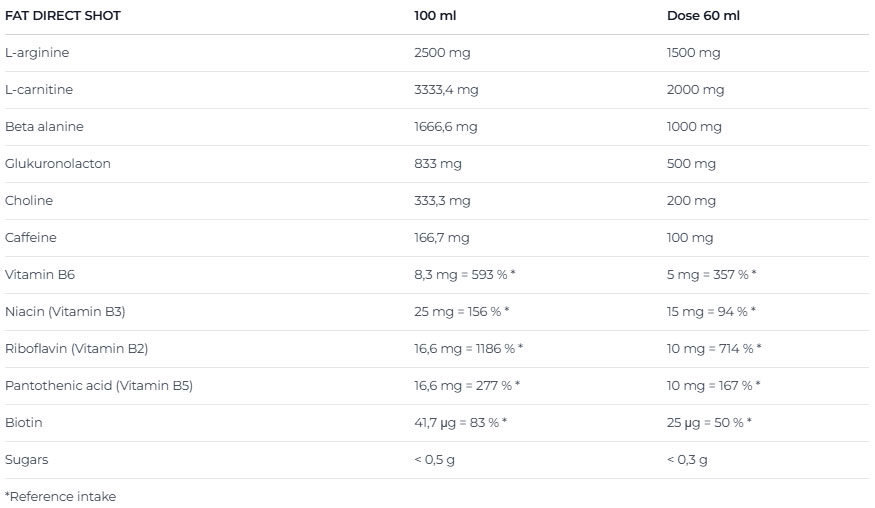Click the Glukuronolacton ingredient label
Screen dimensions: 875x508
pyautogui.click(x=58, y=164)
